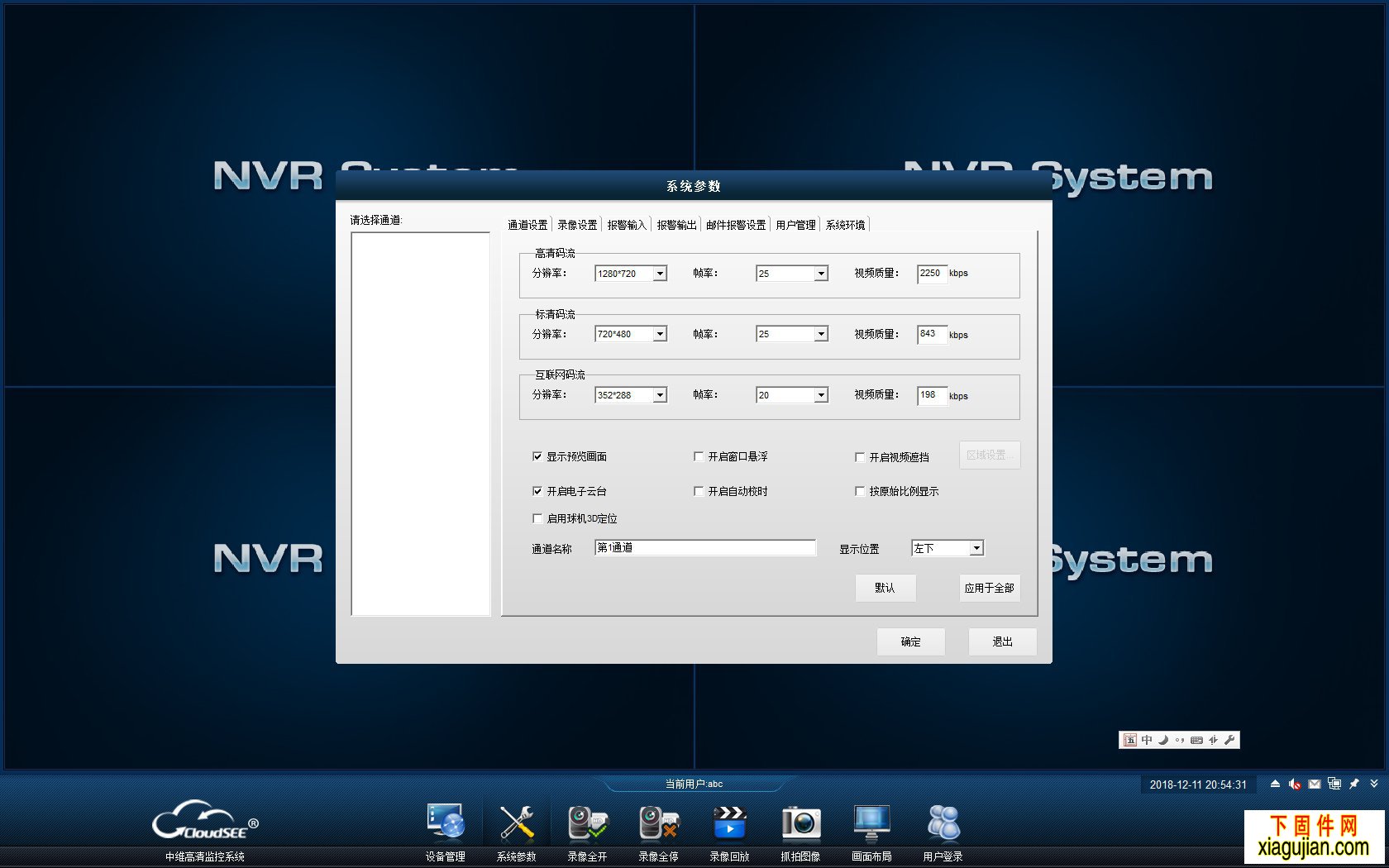
Task: Switch to 用户管理 tab
Action: (x=795, y=225)
